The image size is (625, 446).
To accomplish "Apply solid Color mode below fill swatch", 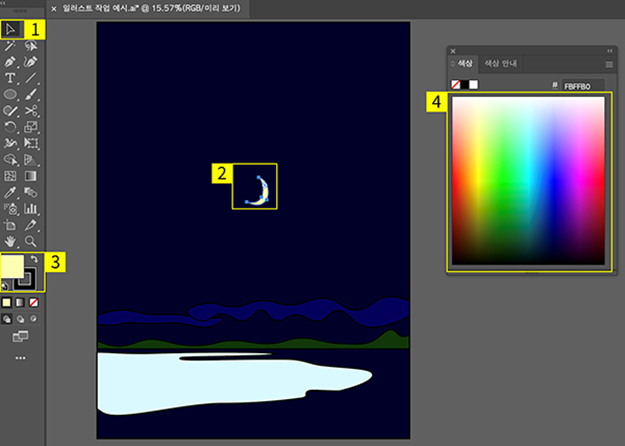I will coord(7,303).
